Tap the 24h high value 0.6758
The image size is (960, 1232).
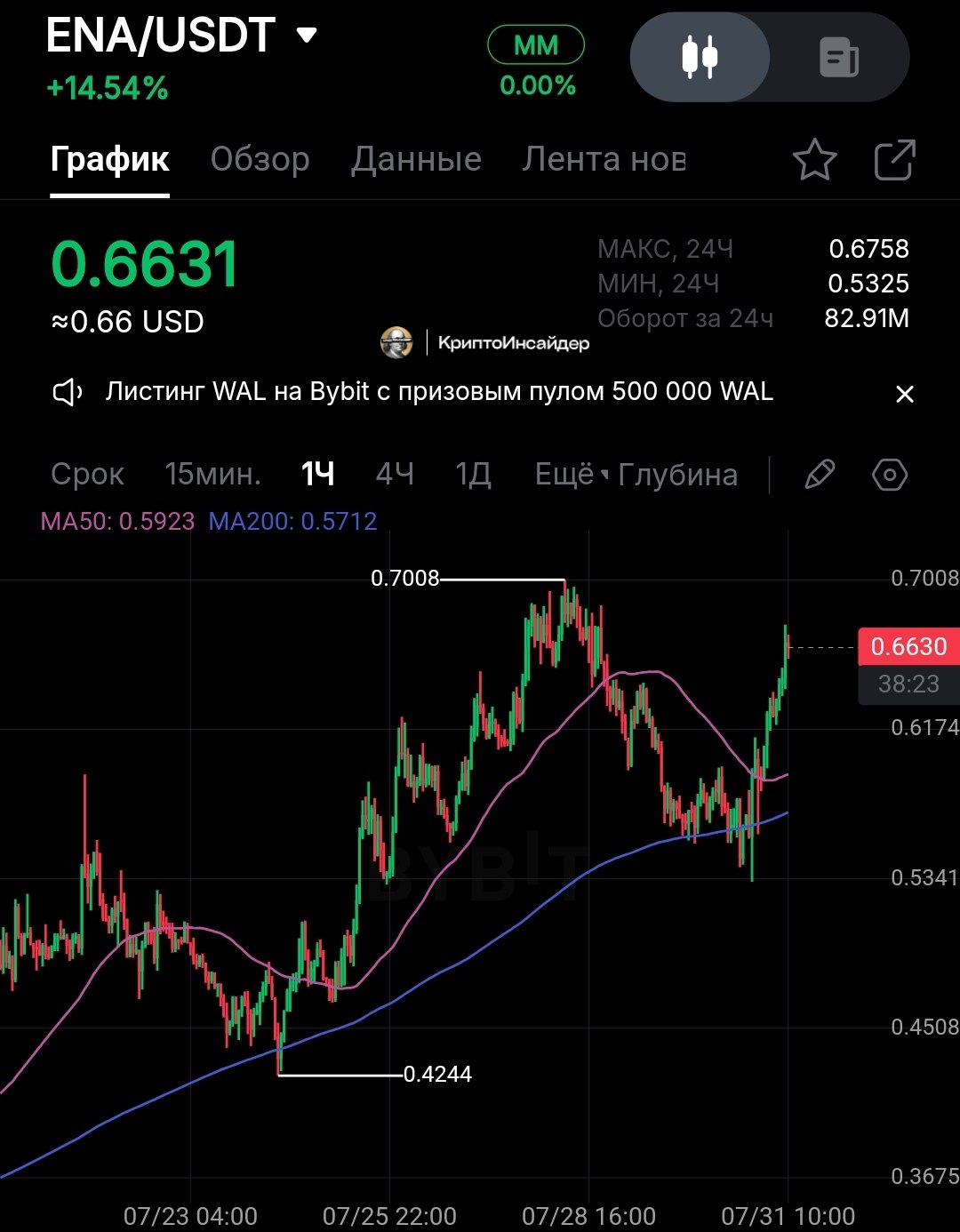coord(868,249)
